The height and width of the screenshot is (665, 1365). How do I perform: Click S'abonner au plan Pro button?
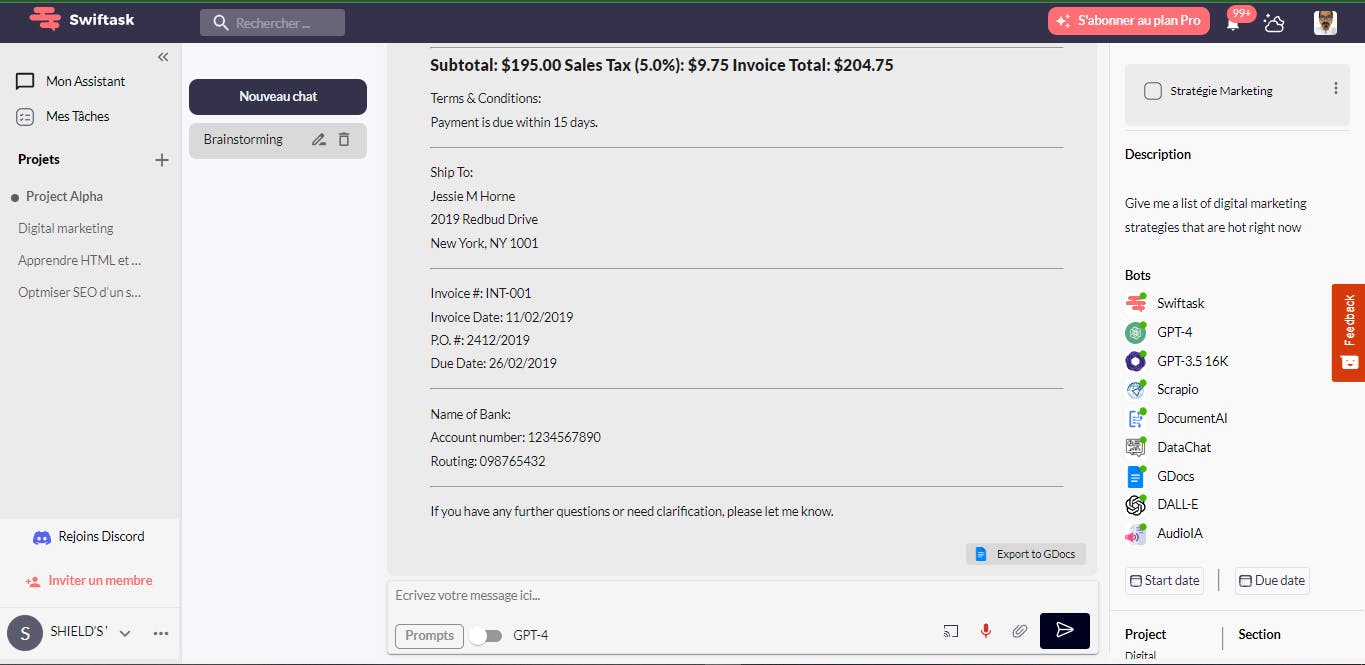(1129, 21)
